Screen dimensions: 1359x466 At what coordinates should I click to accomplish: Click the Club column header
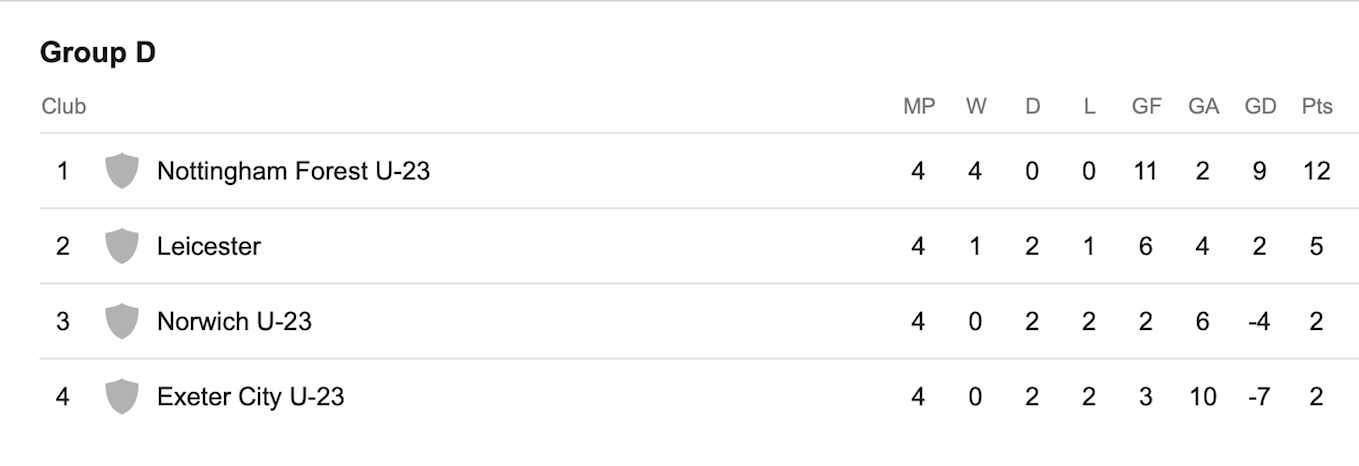click(64, 106)
